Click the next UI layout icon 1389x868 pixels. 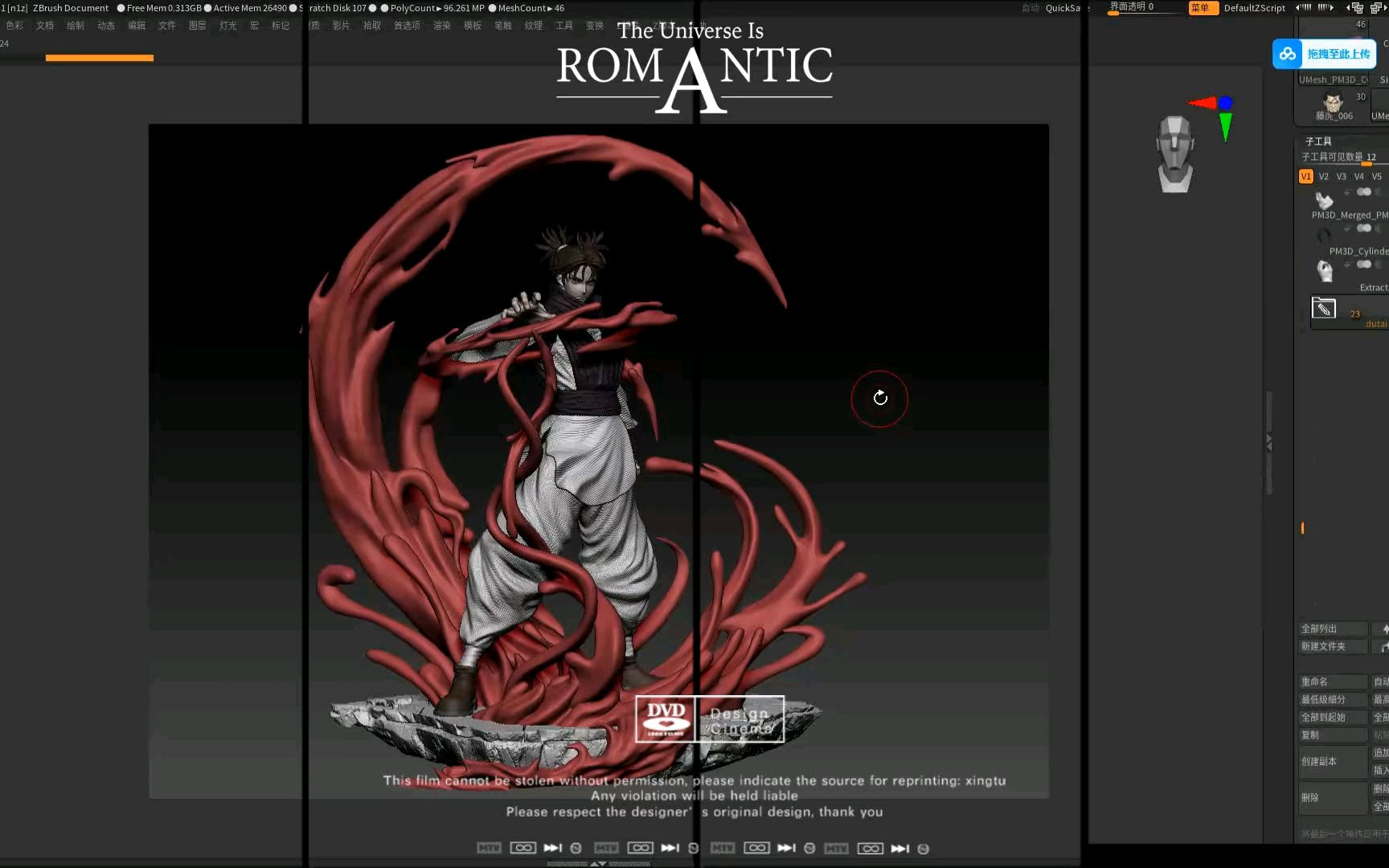[1379, 8]
